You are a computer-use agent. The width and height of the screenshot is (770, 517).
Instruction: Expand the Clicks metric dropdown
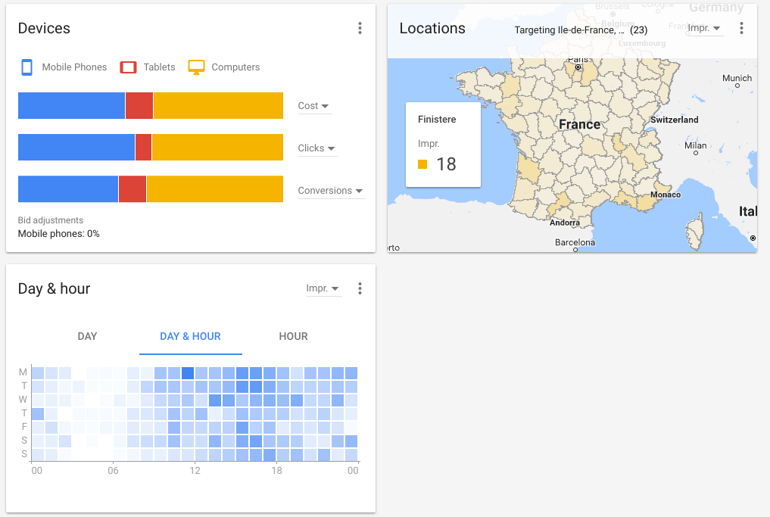(x=317, y=149)
